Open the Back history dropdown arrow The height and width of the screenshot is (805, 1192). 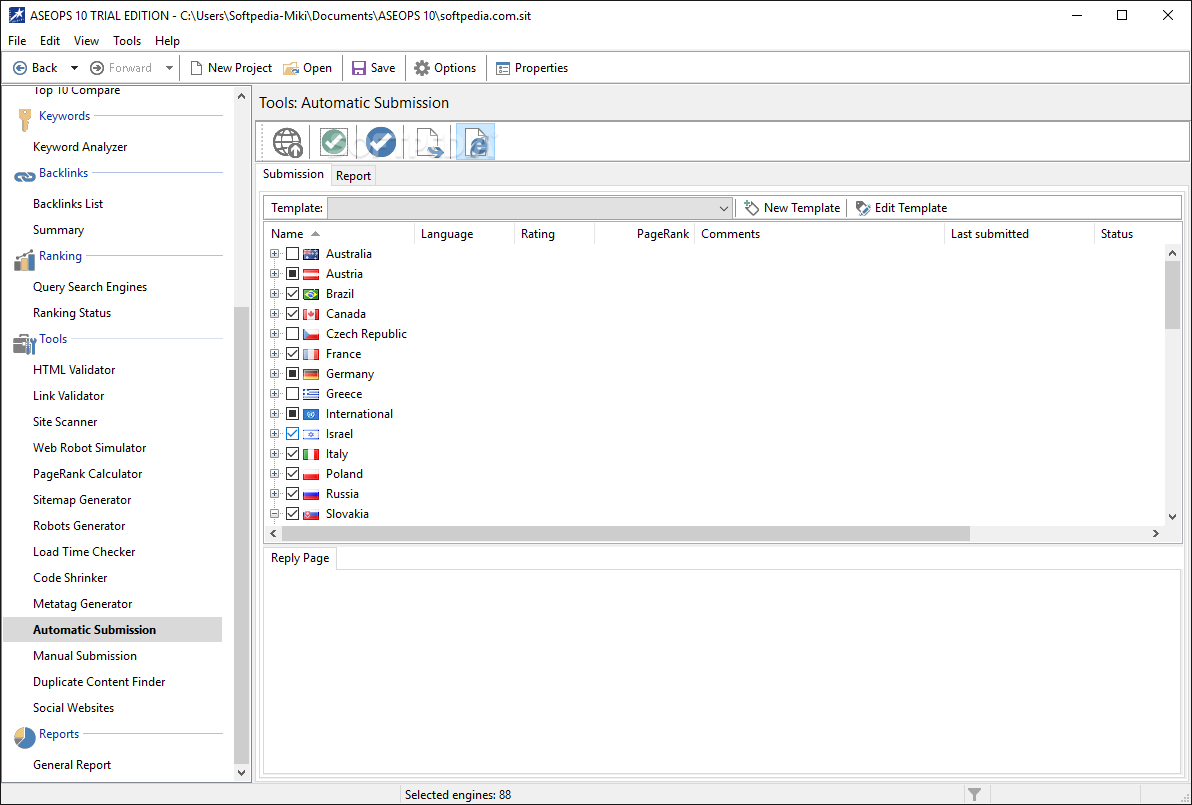(74, 68)
